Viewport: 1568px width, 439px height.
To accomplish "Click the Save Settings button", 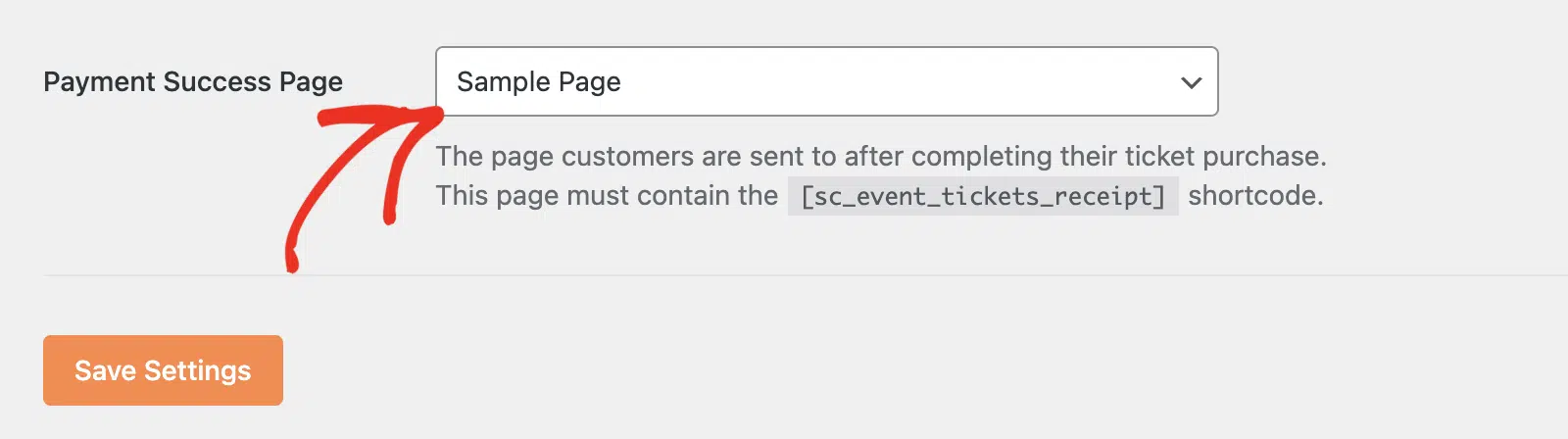I will click(x=163, y=370).
